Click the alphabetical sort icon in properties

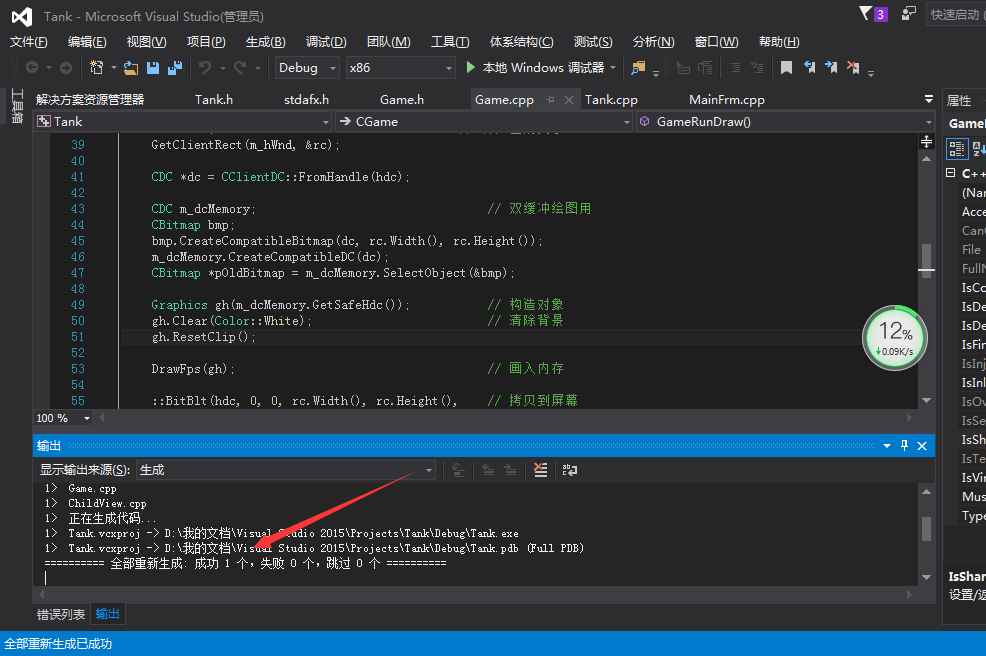point(978,148)
